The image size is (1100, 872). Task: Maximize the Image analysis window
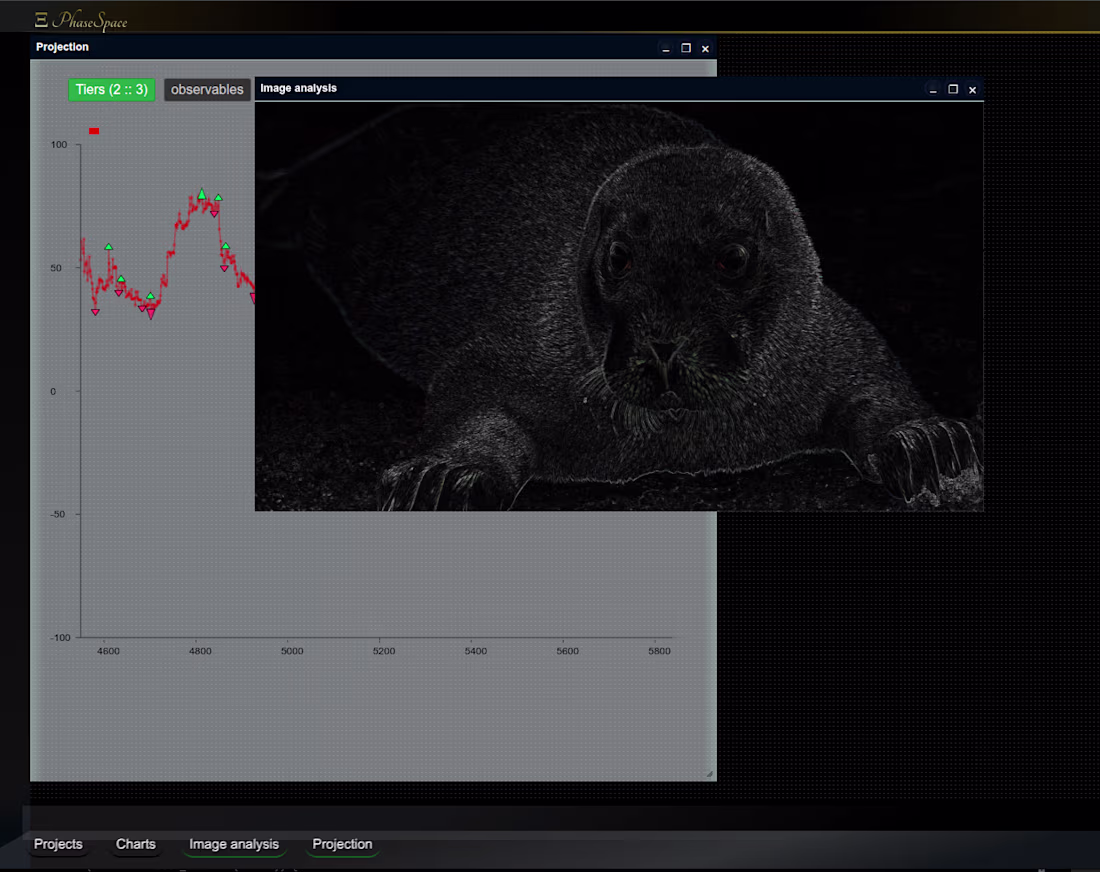click(953, 89)
